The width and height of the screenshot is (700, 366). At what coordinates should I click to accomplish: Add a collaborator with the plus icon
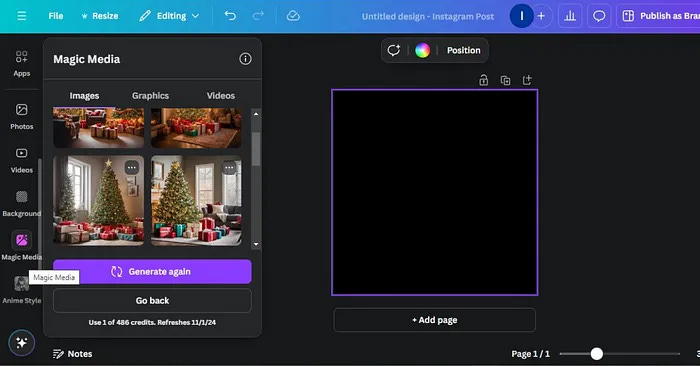tap(541, 16)
